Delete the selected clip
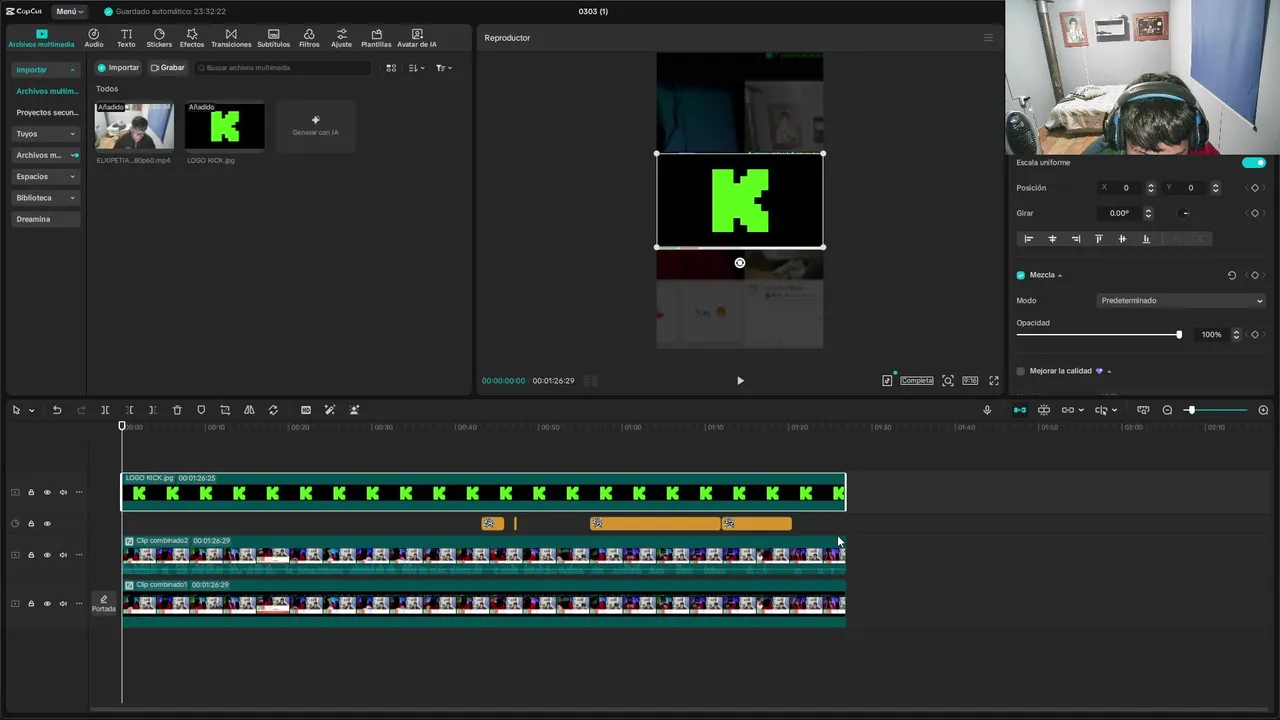 [177, 410]
